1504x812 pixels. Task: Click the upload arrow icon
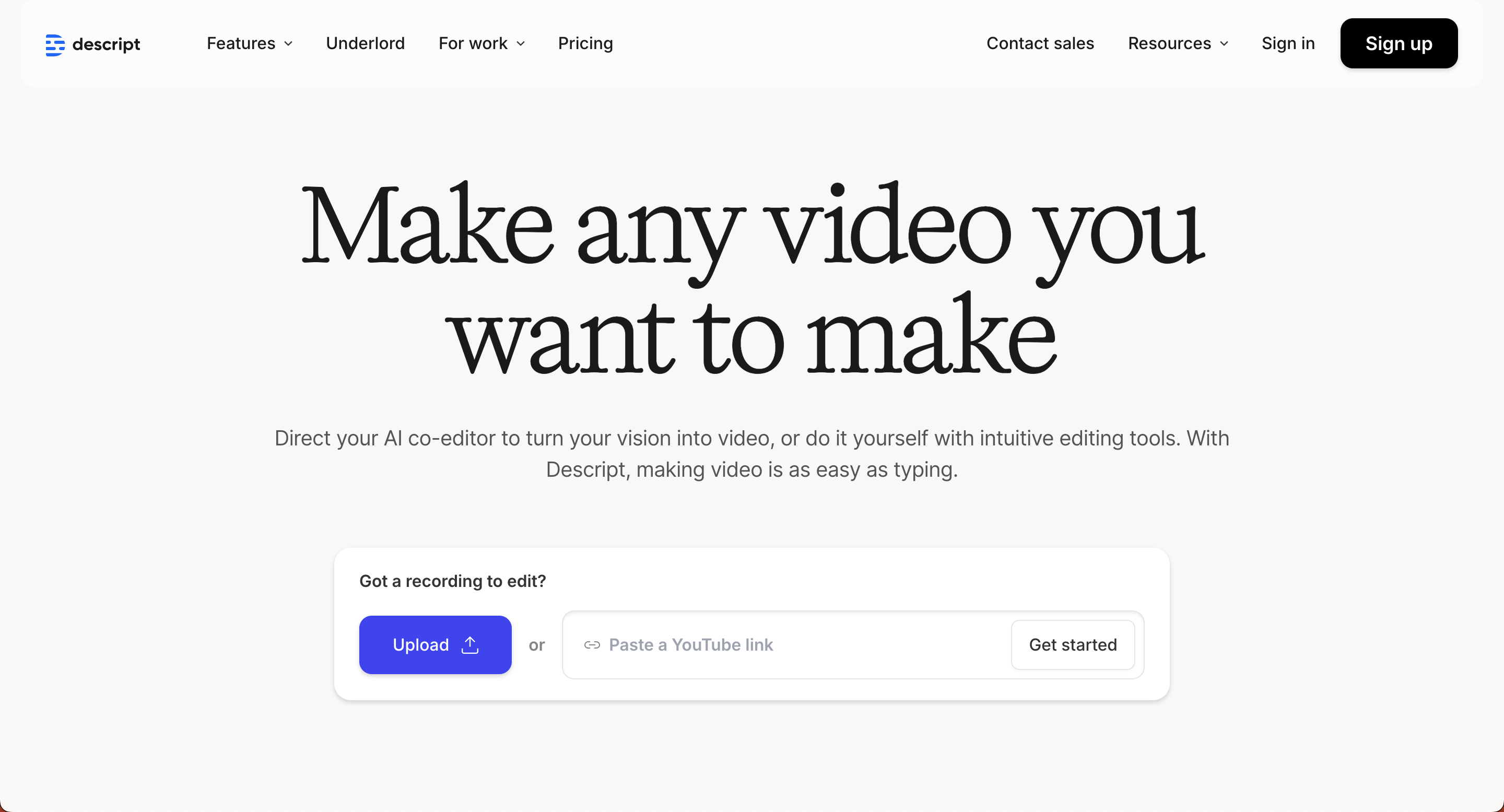click(470, 645)
